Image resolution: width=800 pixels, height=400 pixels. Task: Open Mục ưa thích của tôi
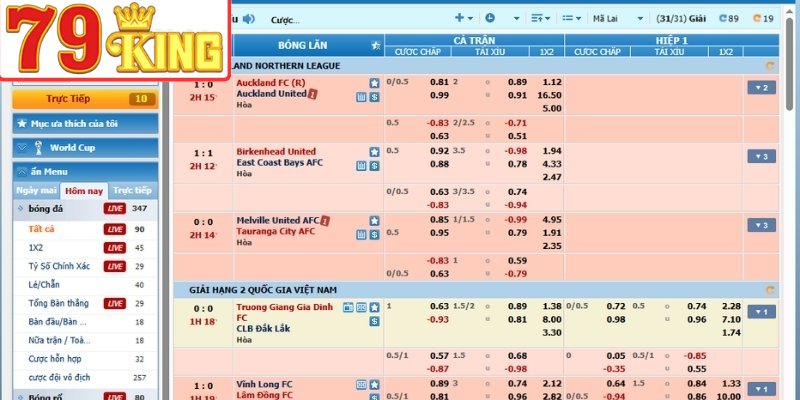tap(85, 123)
